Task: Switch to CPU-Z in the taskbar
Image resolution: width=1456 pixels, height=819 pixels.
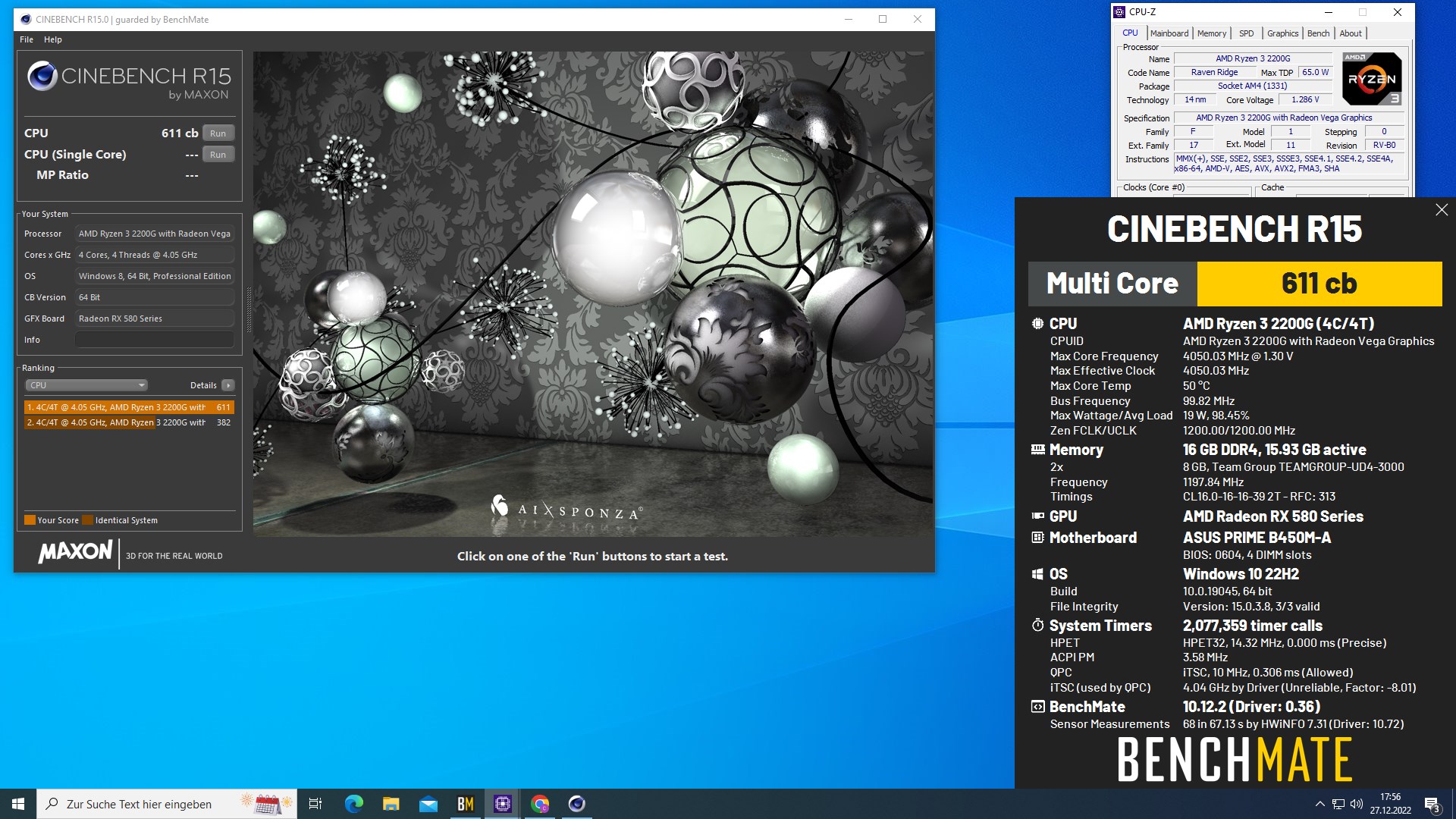Action: tap(502, 804)
